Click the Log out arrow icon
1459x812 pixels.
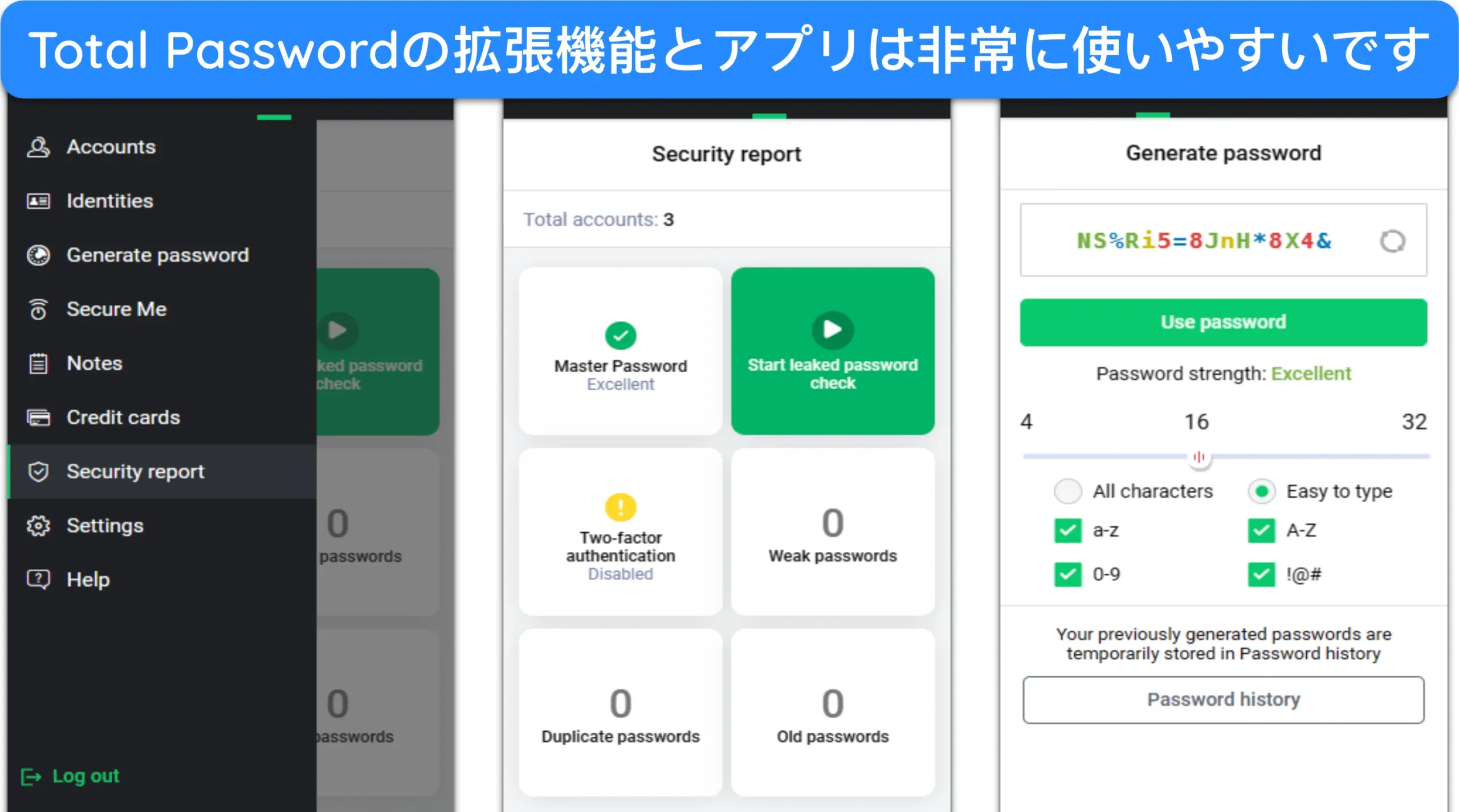[x=31, y=776]
